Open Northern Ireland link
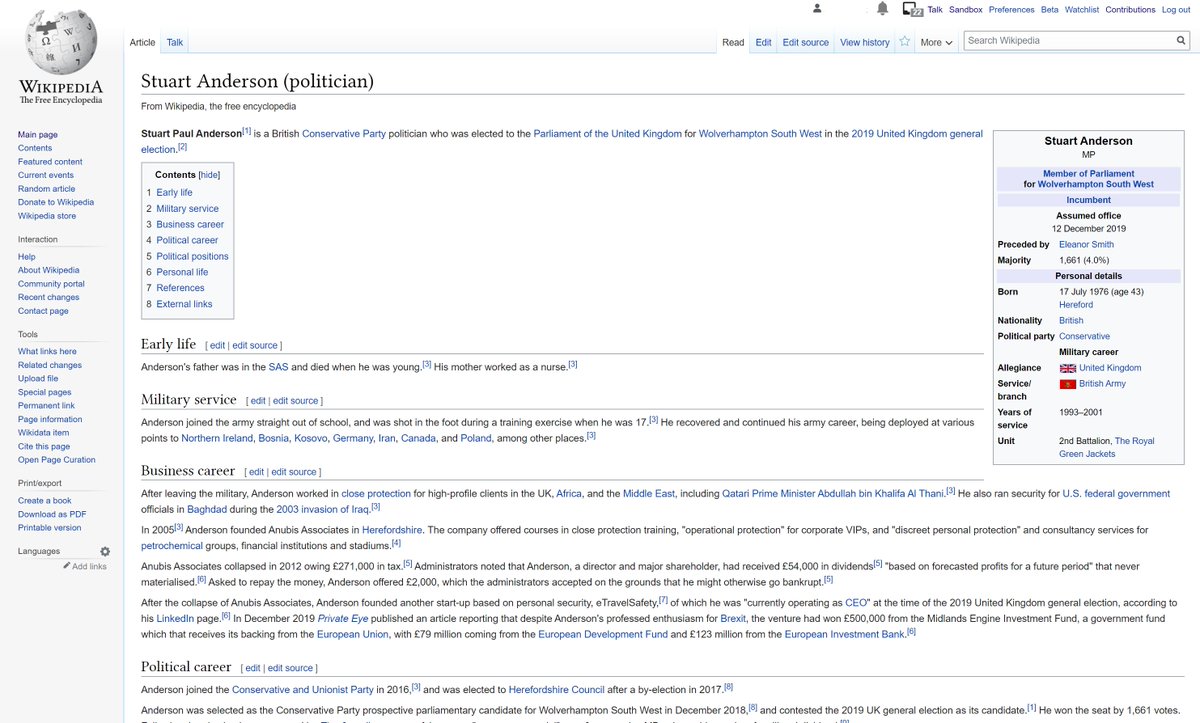The height and width of the screenshot is (723, 1200). (x=215, y=438)
